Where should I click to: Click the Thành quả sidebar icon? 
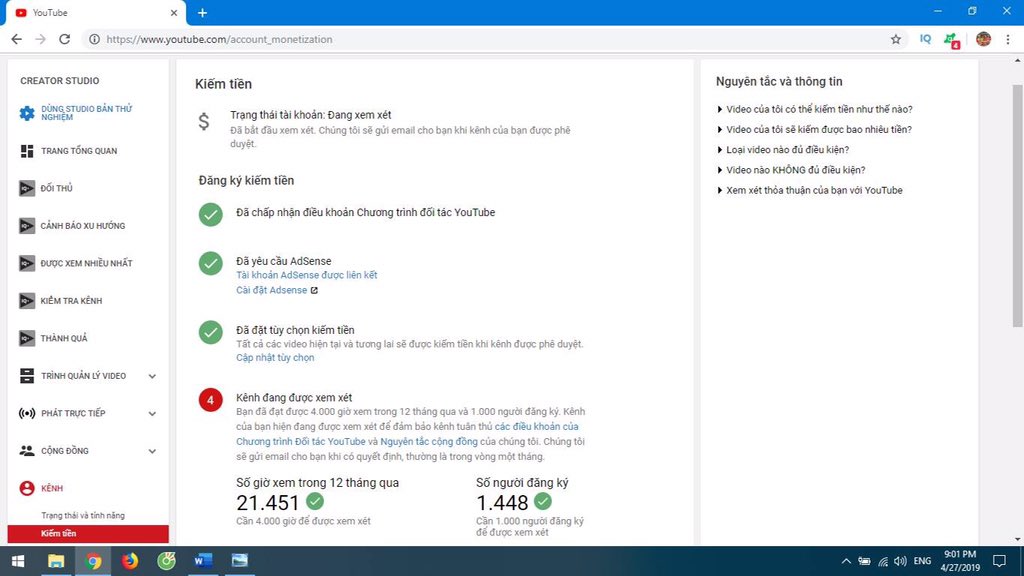tap(27, 338)
